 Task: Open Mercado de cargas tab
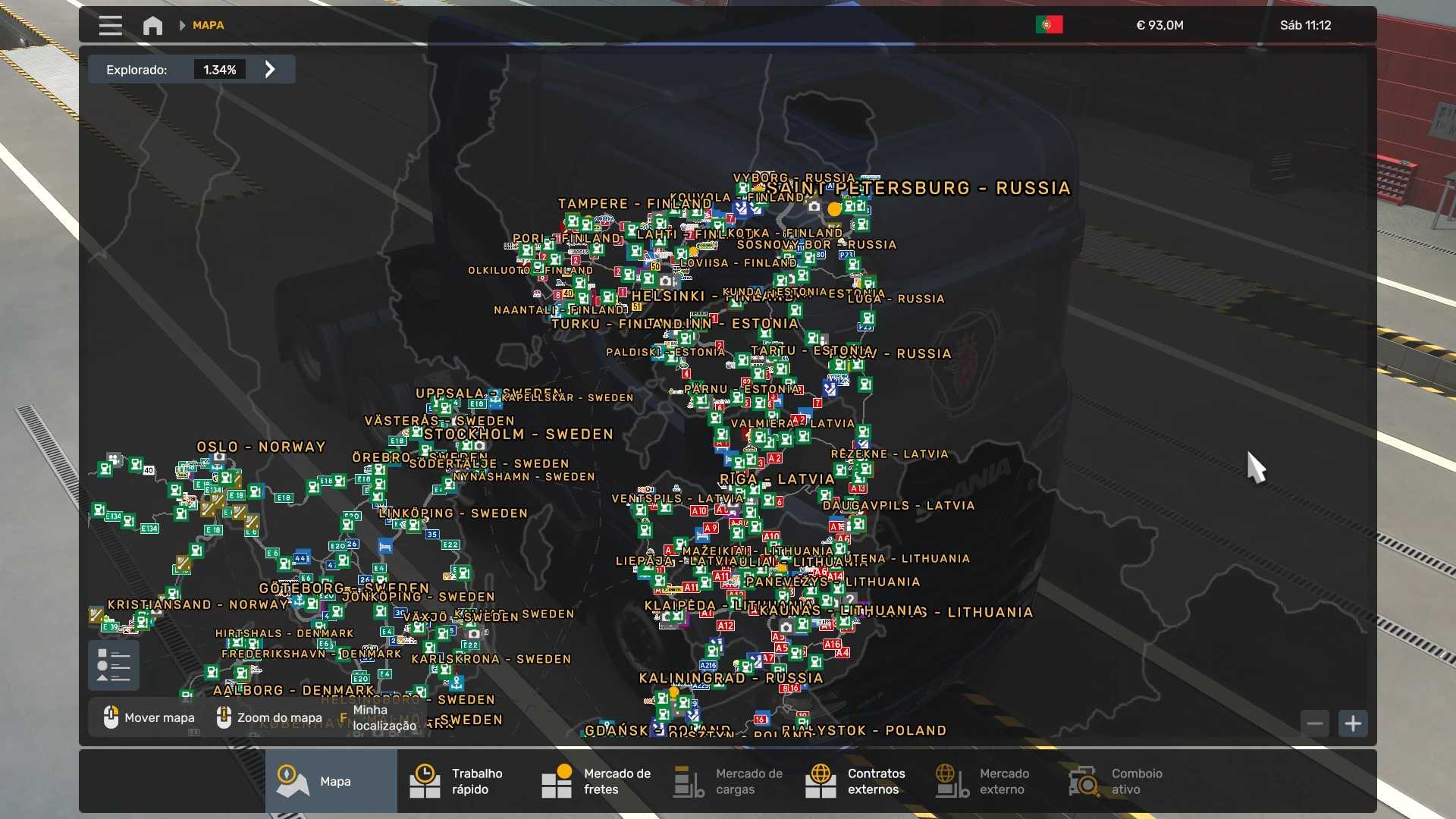pyautogui.click(x=728, y=781)
